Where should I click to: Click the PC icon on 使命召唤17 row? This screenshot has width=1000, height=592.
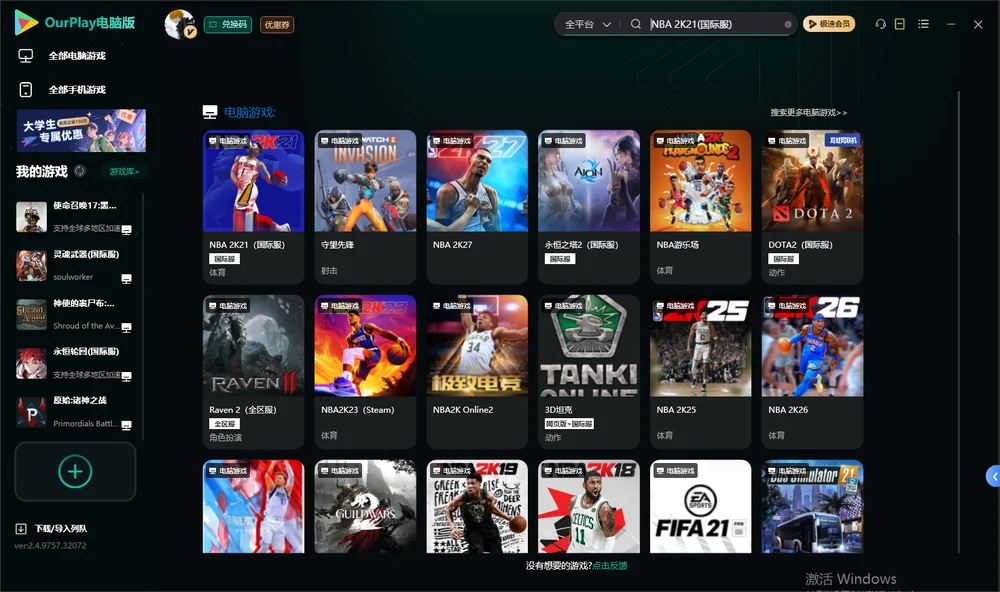pos(126,230)
